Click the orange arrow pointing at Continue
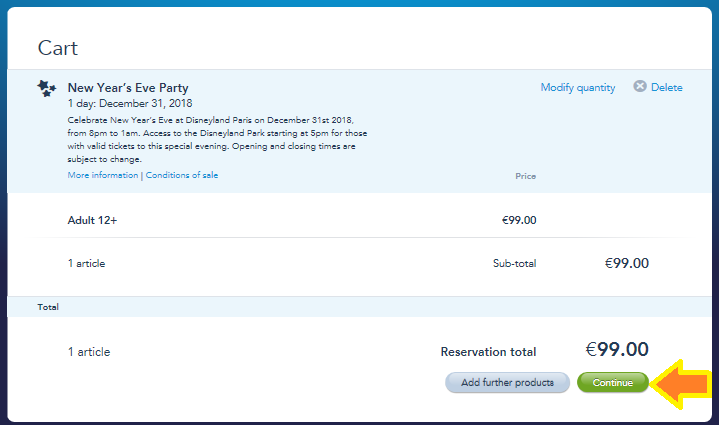 coord(680,384)
